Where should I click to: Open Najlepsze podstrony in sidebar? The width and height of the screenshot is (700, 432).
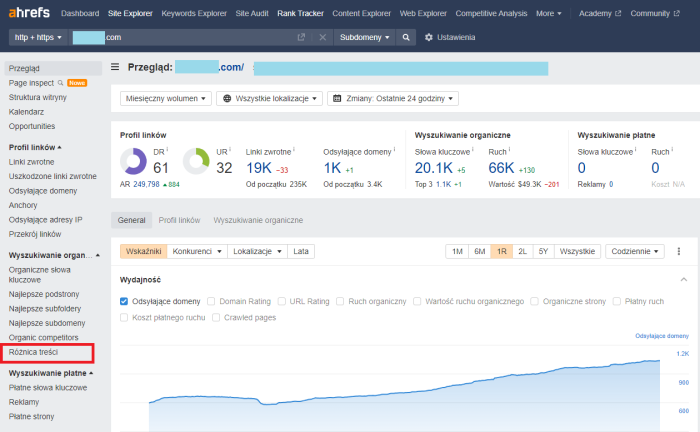(x=44, y=295)
